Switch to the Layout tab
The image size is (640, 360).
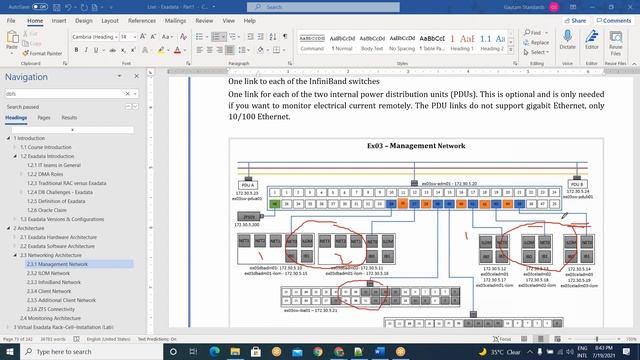tap(110, 20)
